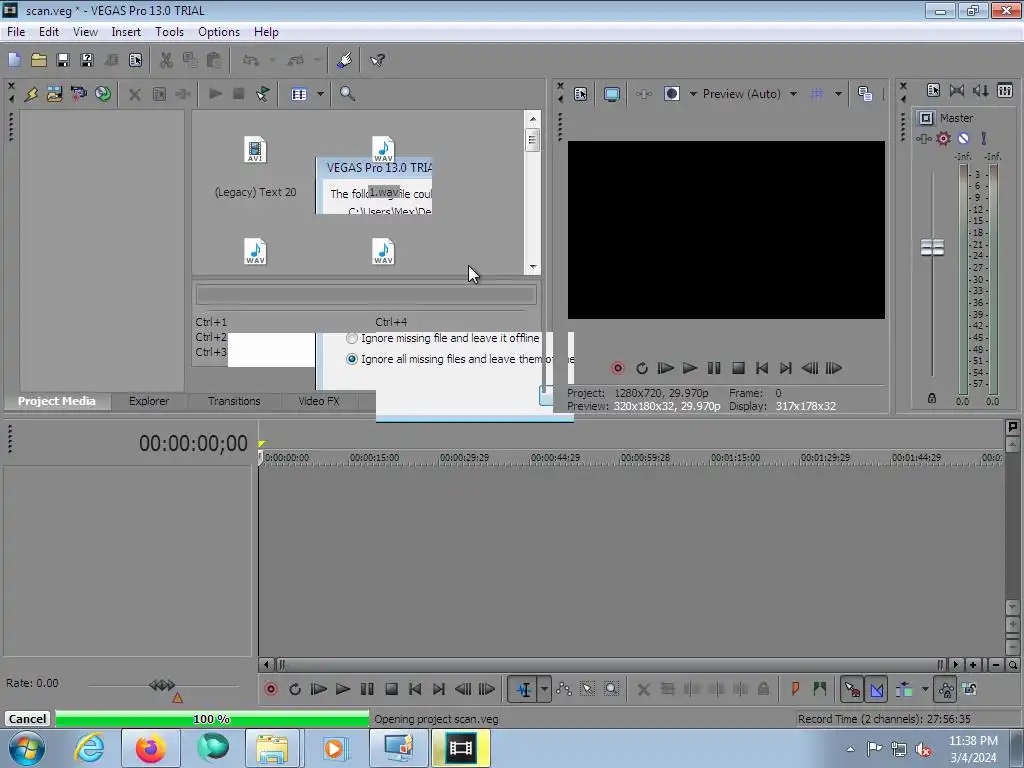Screen dimensions: 1024x768
Task: Switch to the Transitions tab
Action: [234, 401]
